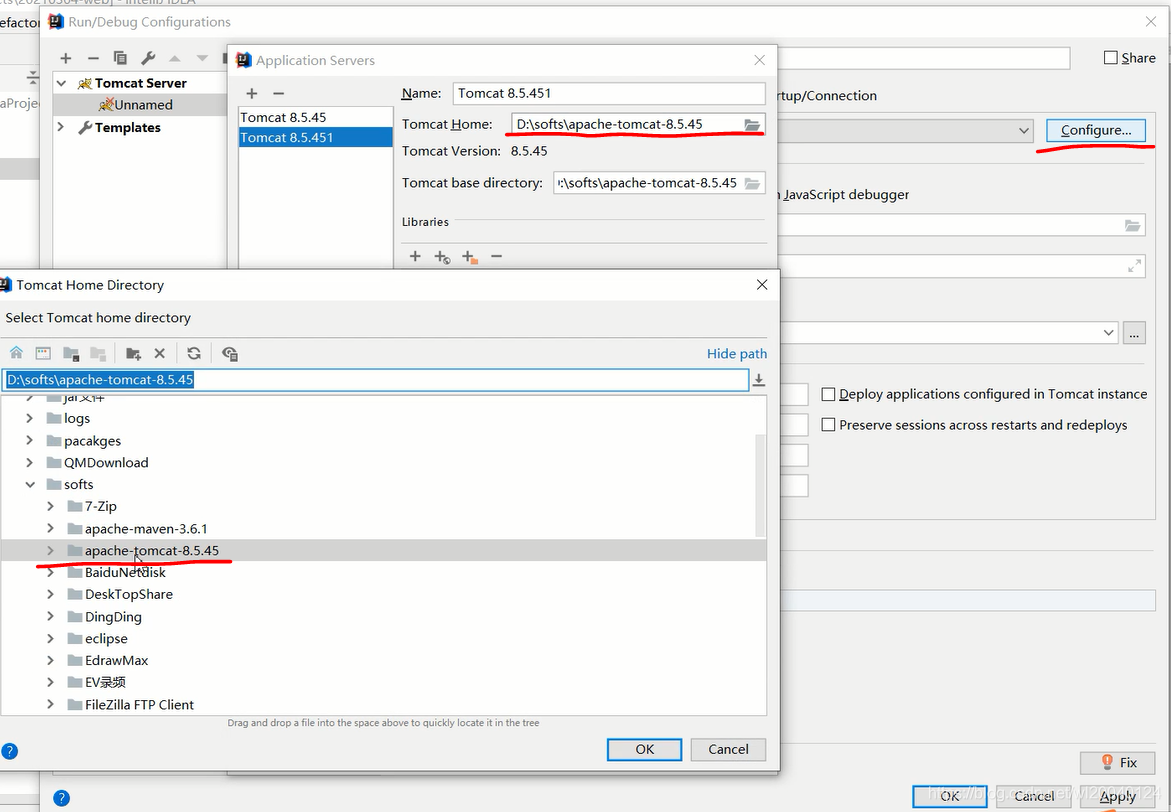Add new run configuration with plus

66,58
